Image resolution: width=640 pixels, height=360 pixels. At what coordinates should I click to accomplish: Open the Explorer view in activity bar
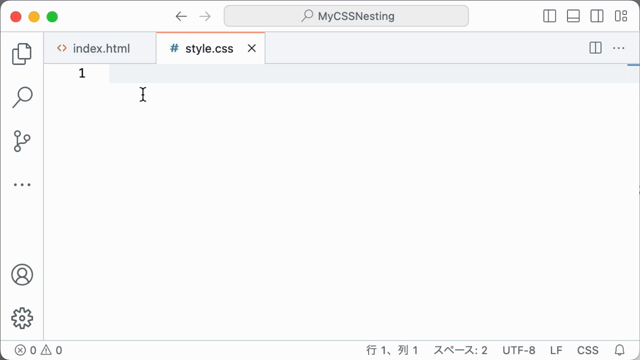pyautogui.click(x=22, y=54)
